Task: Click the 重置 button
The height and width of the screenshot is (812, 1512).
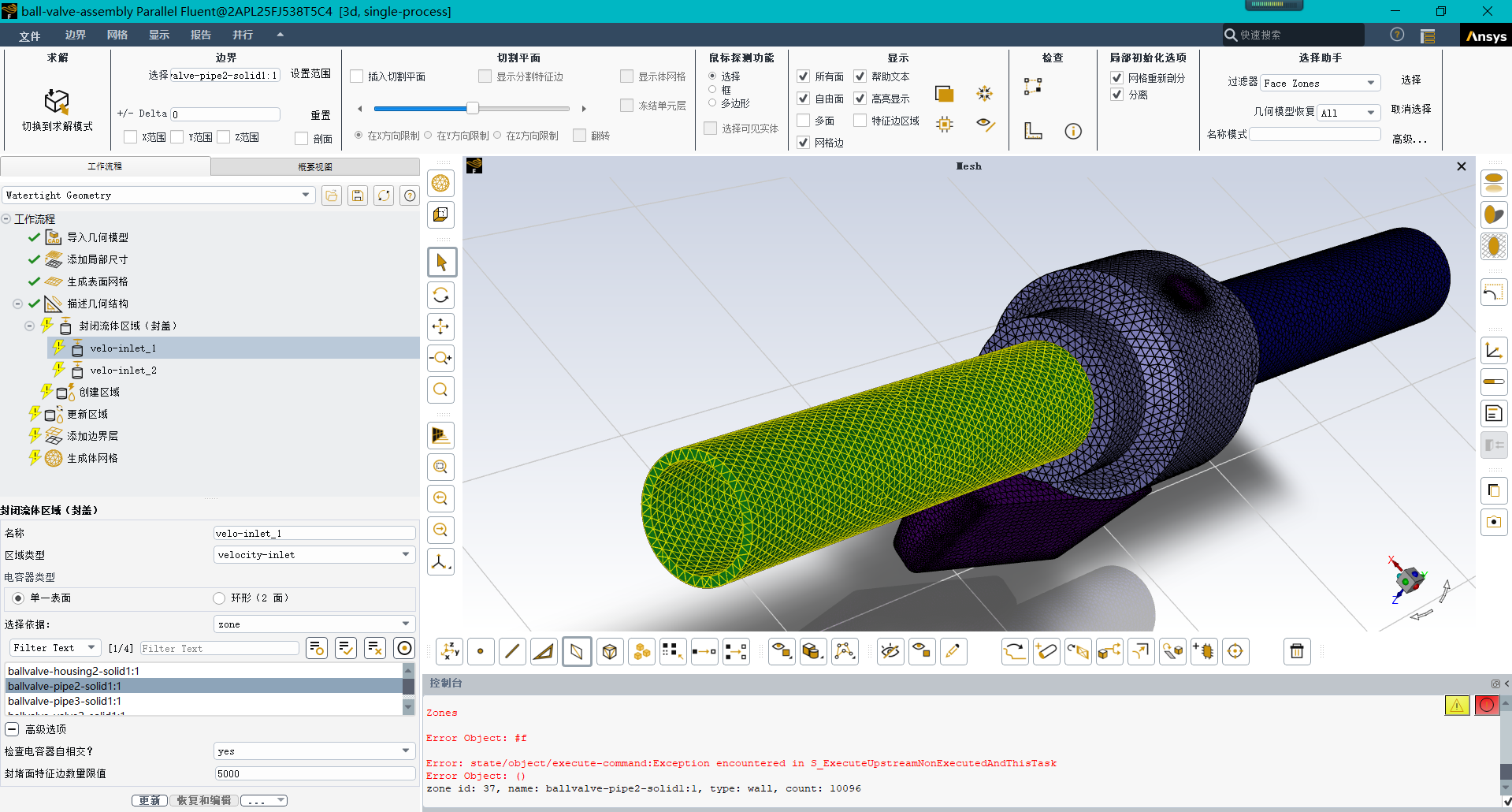Action: [321, 115]
